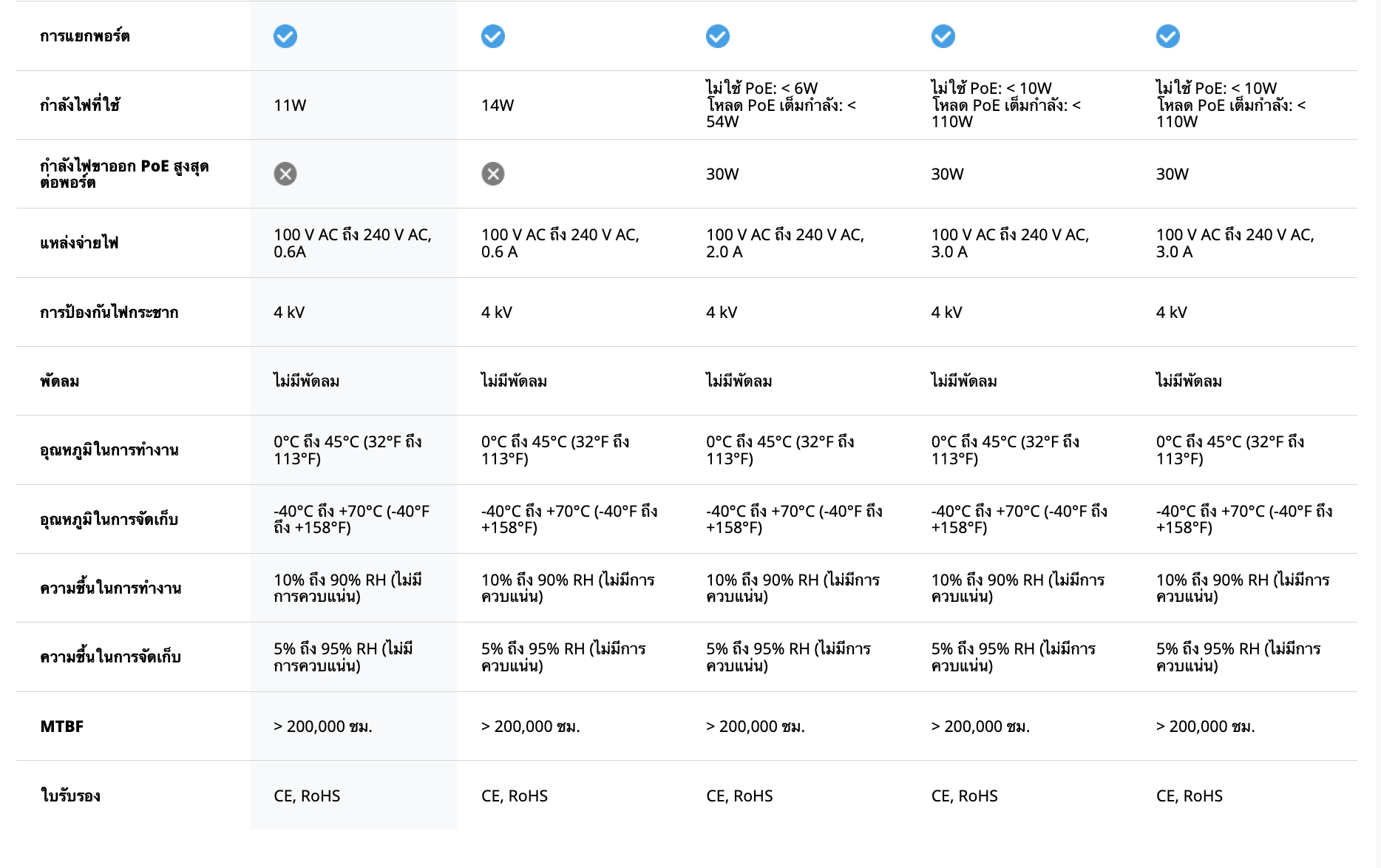Click the fifth column's port isolation checkmark
This screenshot has width=1381, height=868.
pyautogui.click(x=1168, y=36)
